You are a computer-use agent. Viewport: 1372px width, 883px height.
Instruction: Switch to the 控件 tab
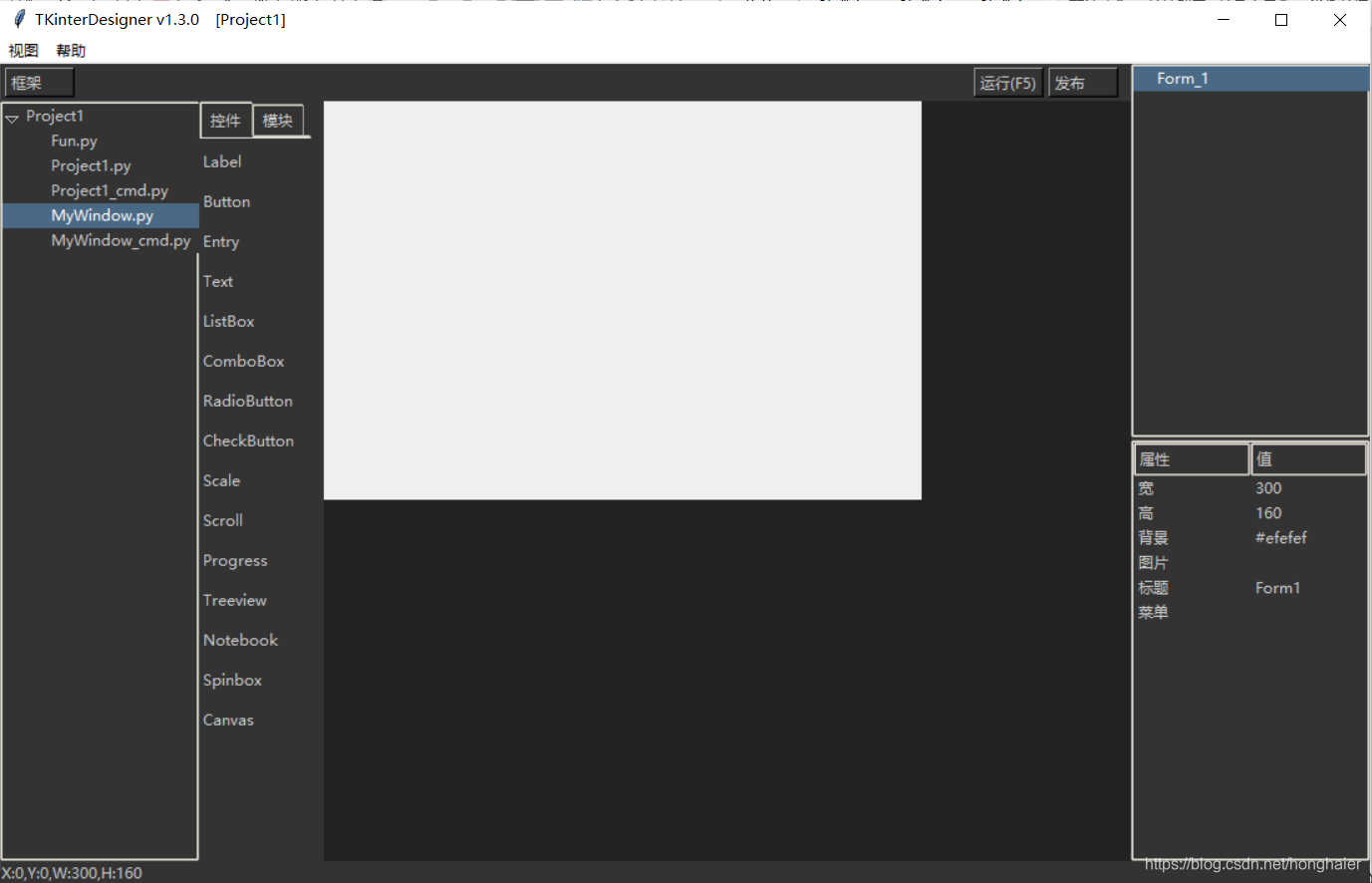(x=225, y=121)
